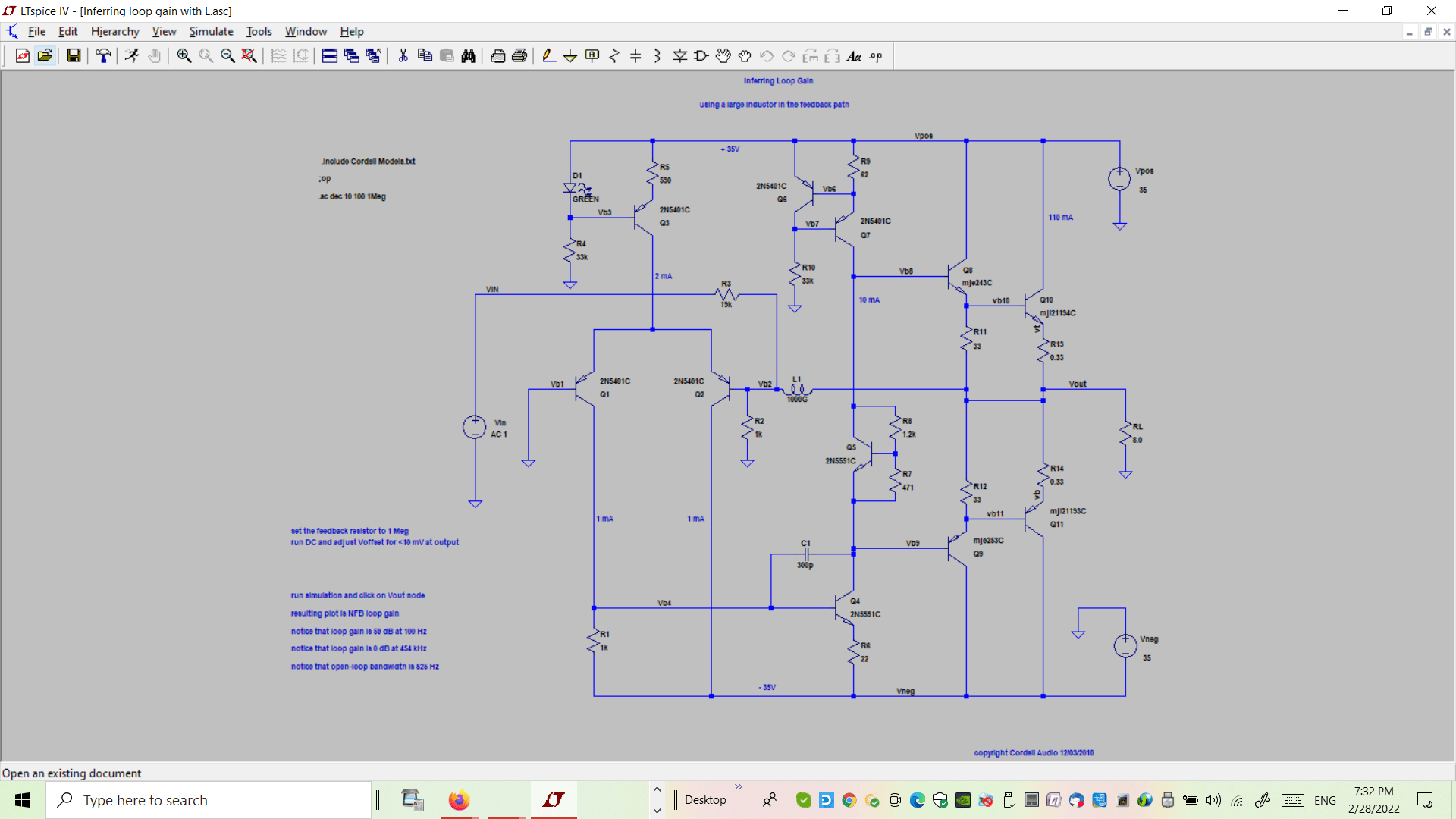Click the Zoom to Fit icon
Image resolution: width=1456 pixels, height=819 pixels.
[x=249, y=56]
